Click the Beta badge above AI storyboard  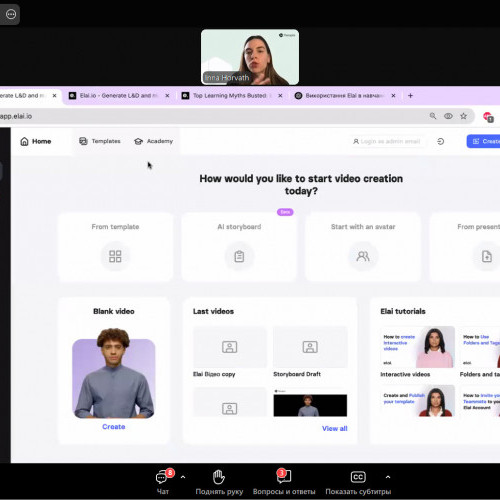pyautogui.click(x=285, y=212)
